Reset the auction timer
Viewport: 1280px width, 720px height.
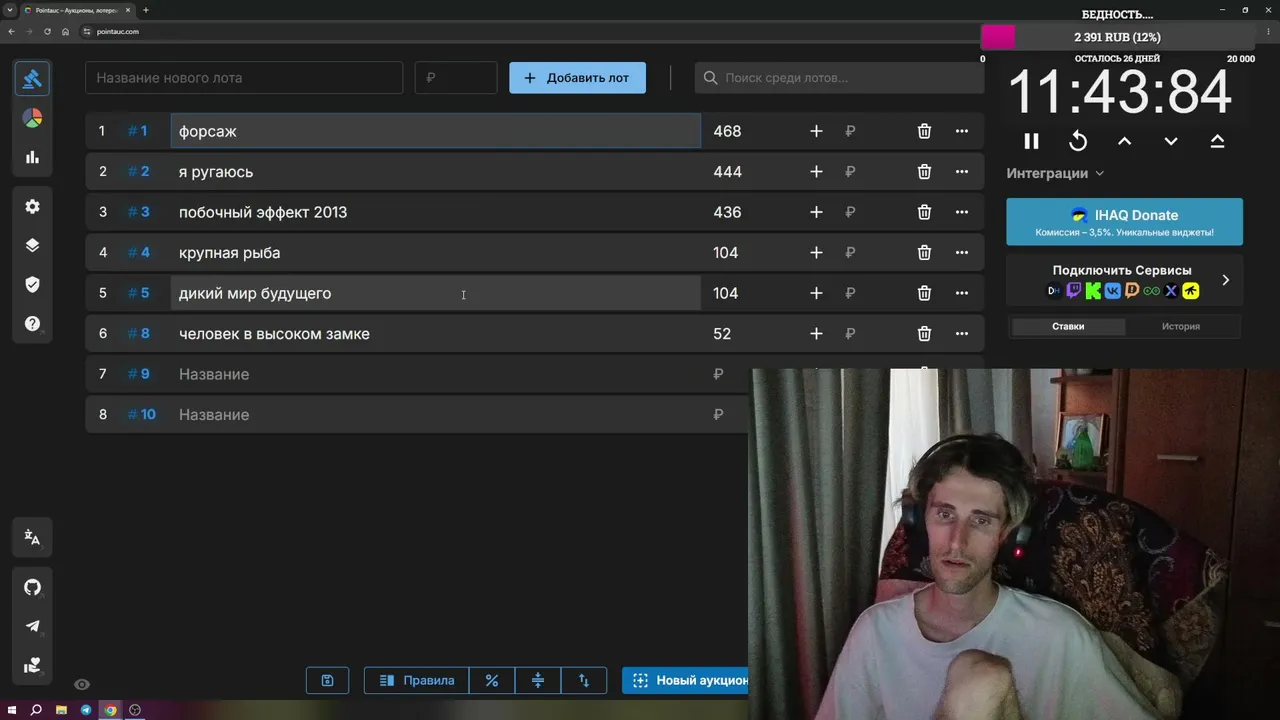coord(1078,141)
